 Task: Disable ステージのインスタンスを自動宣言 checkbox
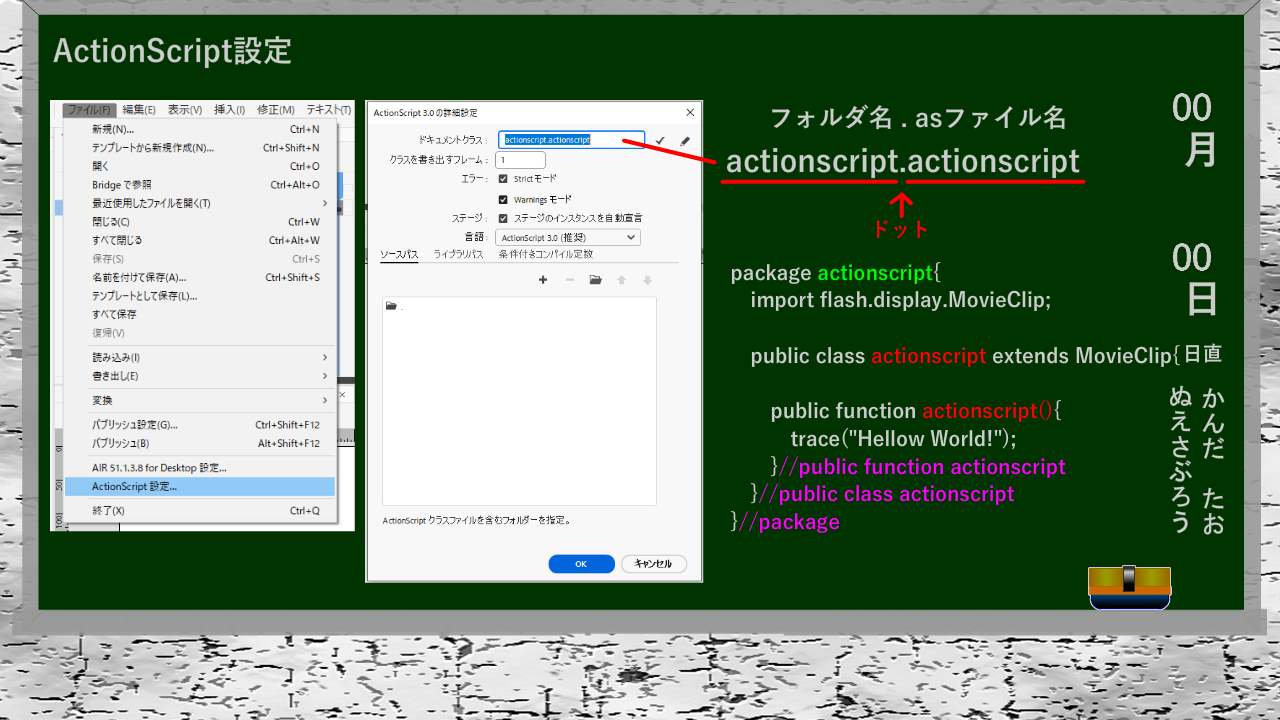pyautogui.click(x=503, y=218)
